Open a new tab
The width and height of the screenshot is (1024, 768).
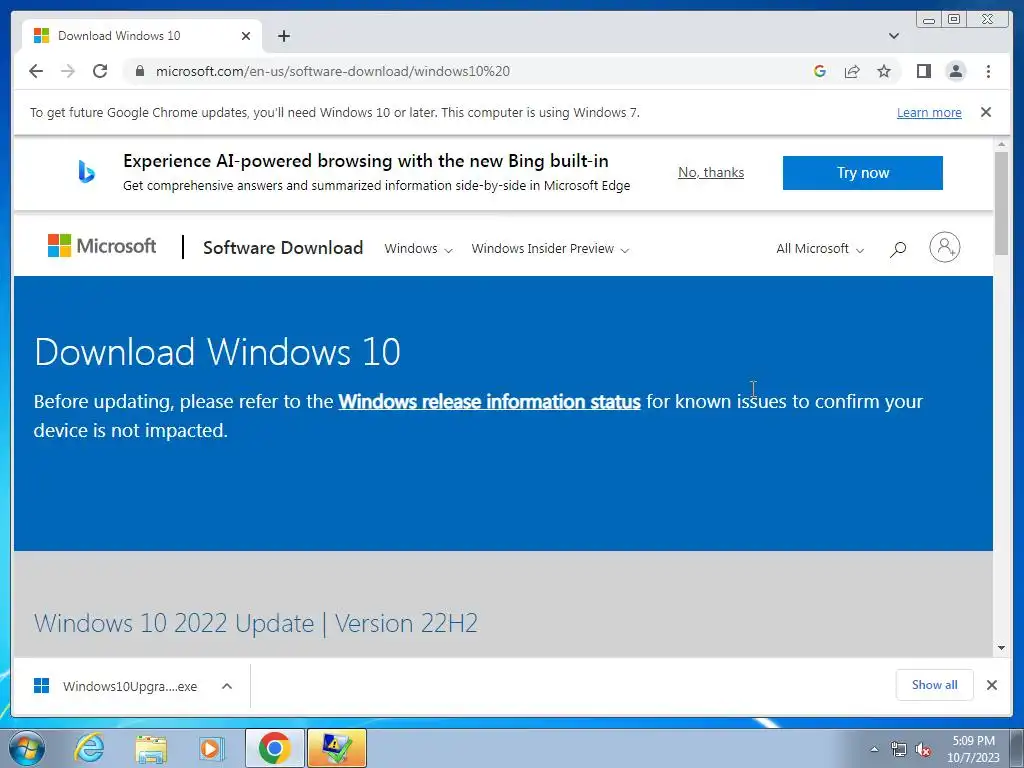coord(283,36)
